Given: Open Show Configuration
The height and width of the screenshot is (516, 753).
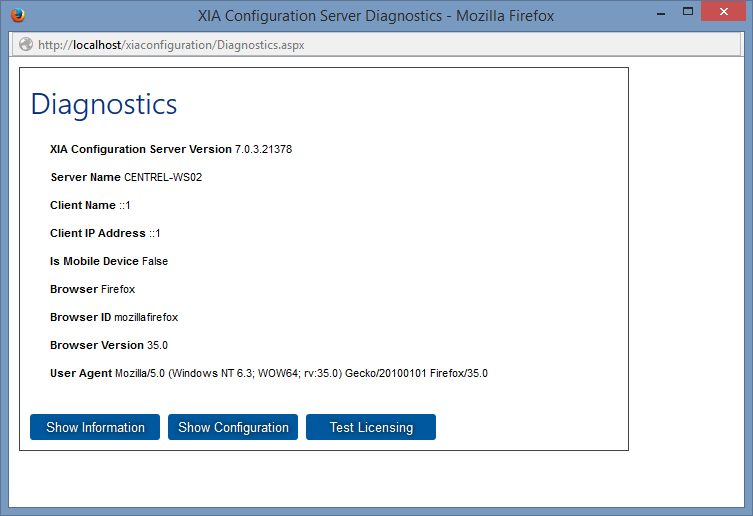Looking at the screenshot, I should coord(233,427).
